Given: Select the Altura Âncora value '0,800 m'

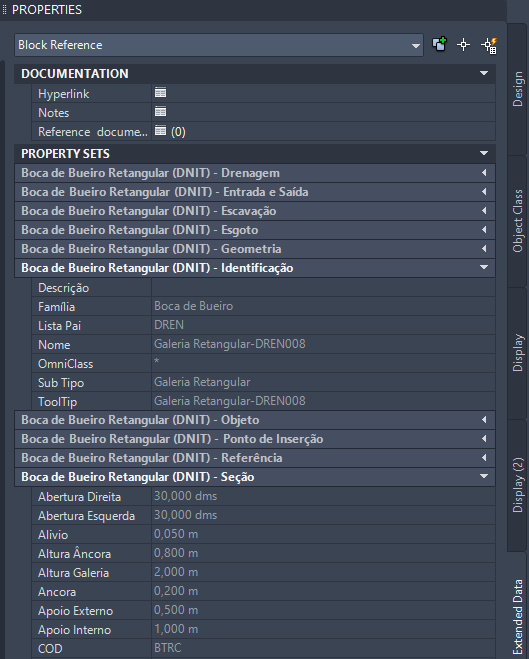Looking at the screenshot, I should 176,553.
